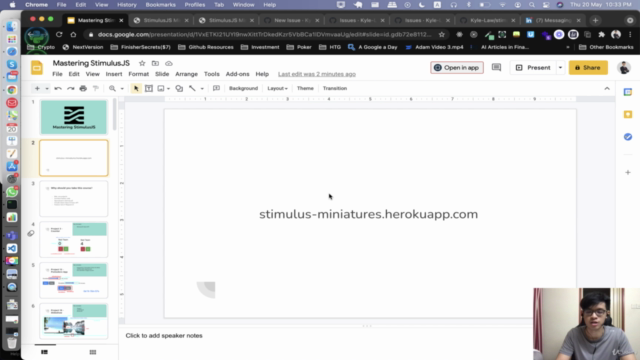
Task: Open the Theme panel
Action: (x=305, y=88)
